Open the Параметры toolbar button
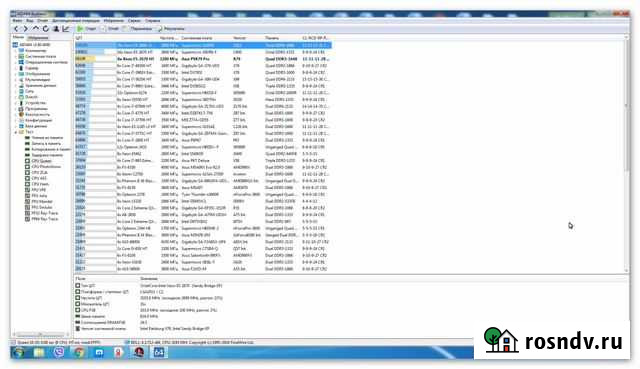 pyautogui.click(x=137, y=29)
